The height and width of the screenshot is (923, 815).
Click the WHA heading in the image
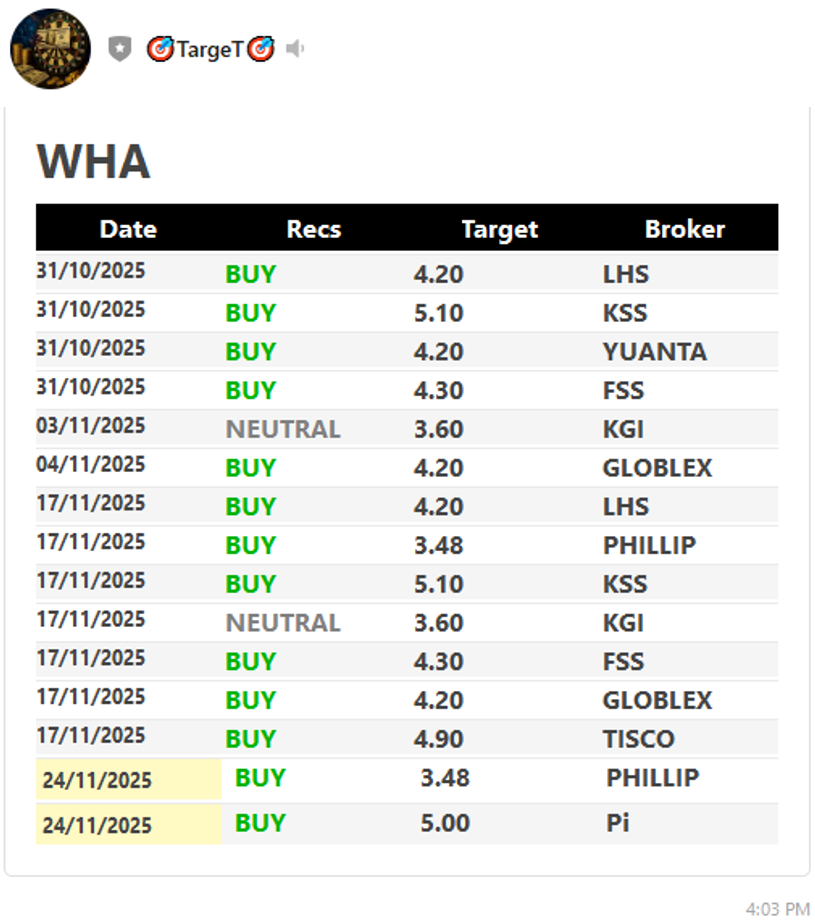click(93, 162)
